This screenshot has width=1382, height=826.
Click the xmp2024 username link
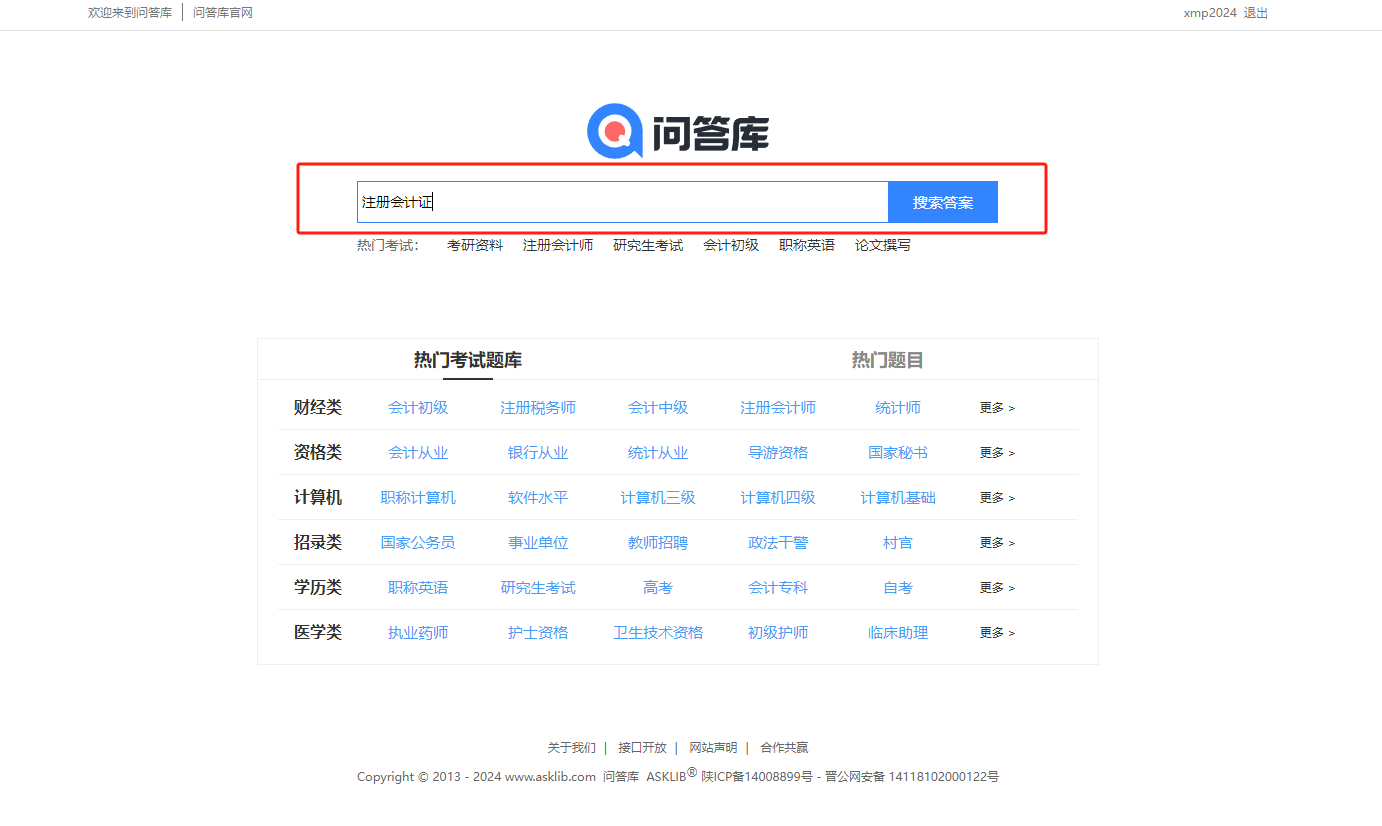(1210, 13)
